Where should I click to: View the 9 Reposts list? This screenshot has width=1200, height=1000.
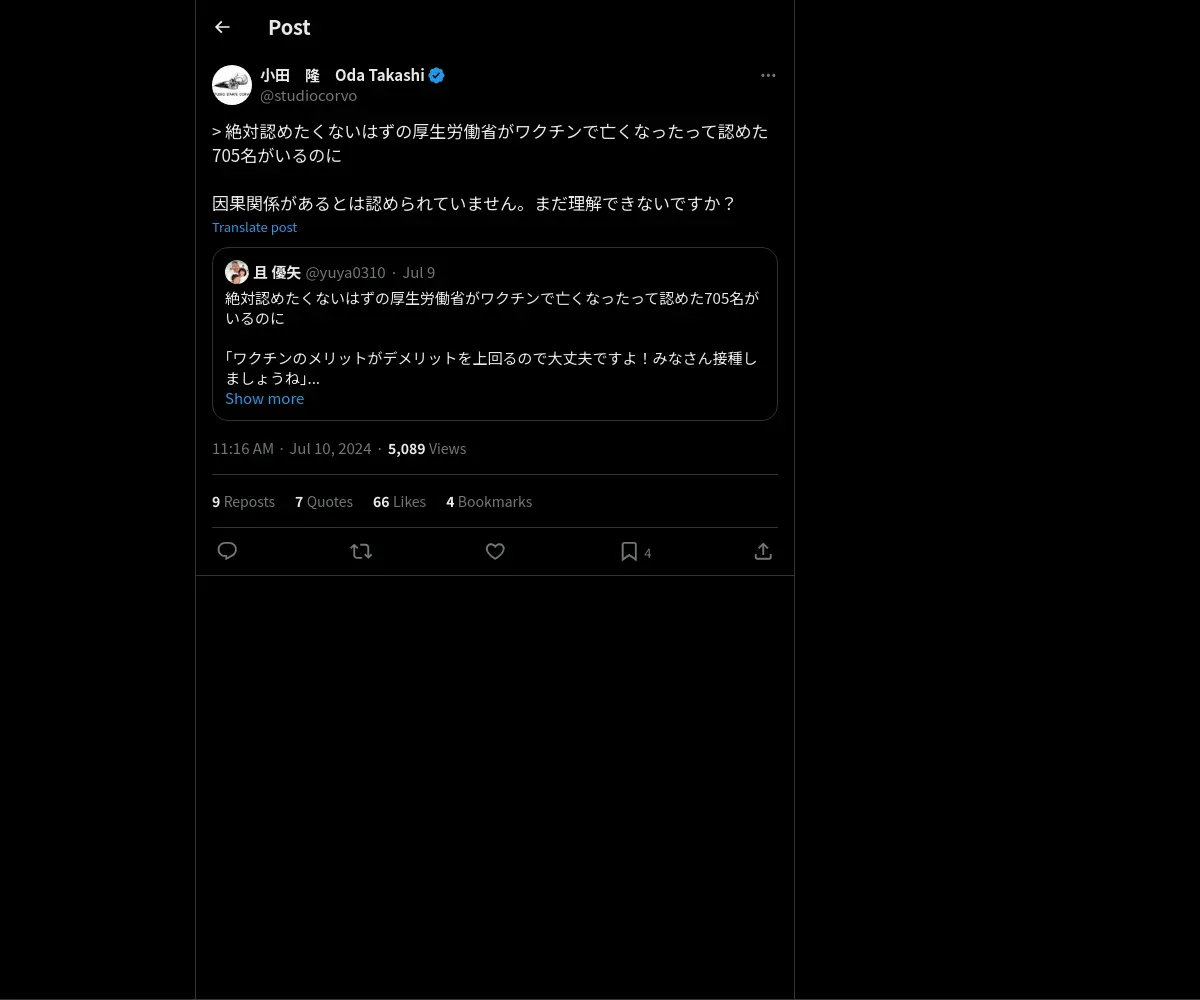click(x=243, y=501)
